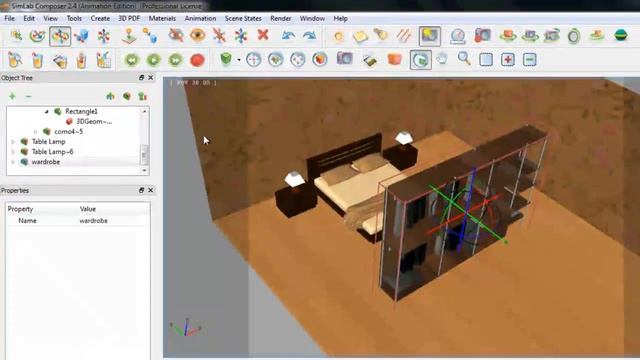Click the minus zoom-out icon
The image size is (640, 360).
tap(529, 60)
